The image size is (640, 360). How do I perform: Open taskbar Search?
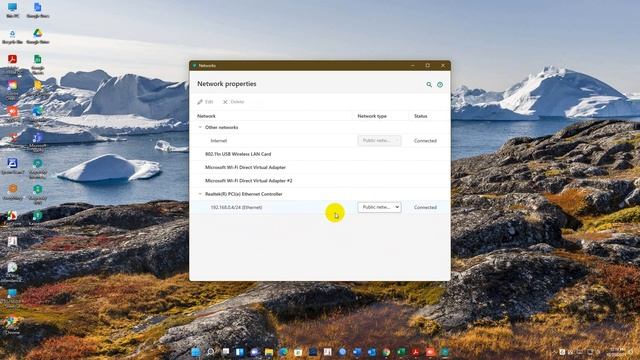coord(211,352)
